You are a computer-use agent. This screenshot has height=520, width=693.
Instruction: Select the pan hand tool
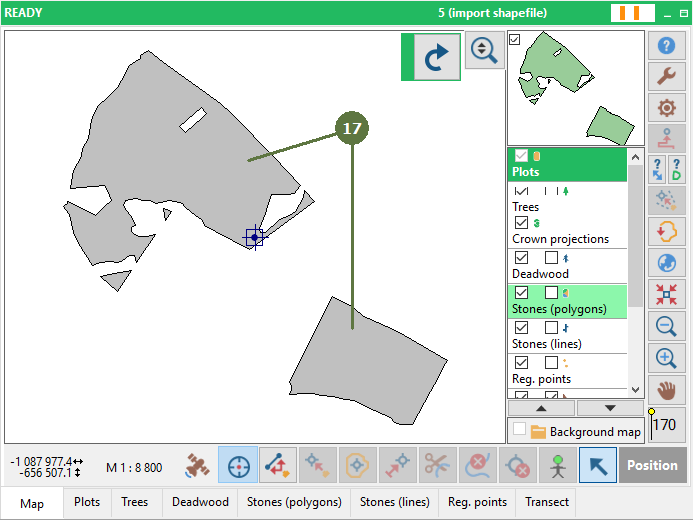point(666,388)
